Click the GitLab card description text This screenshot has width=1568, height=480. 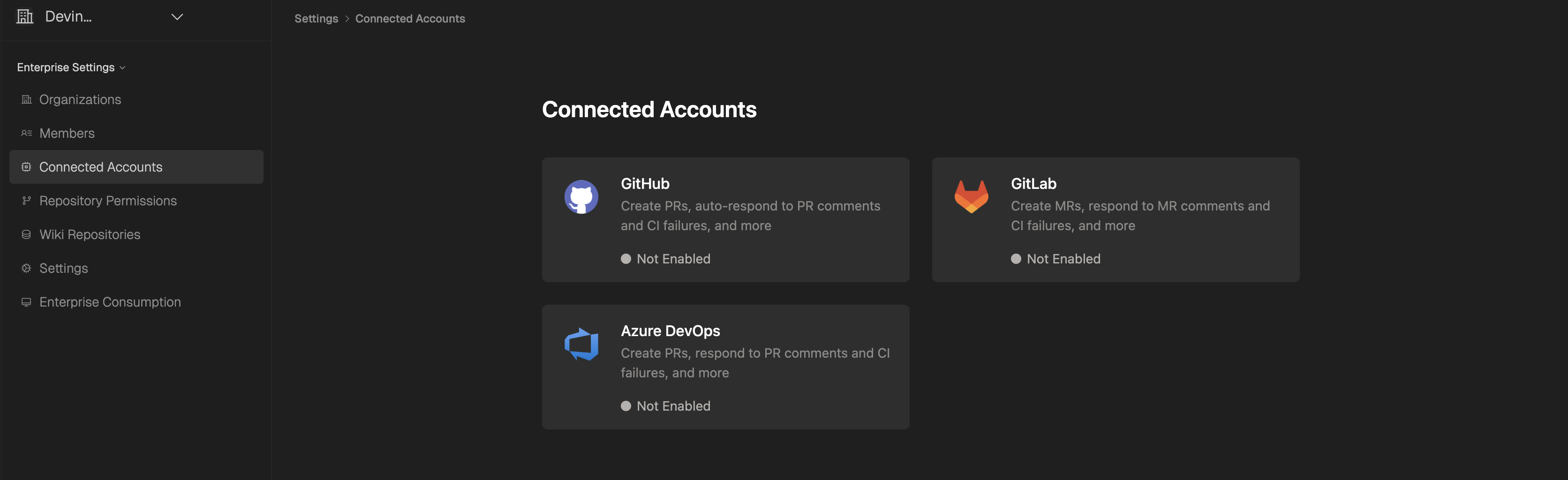tap(1140, 216)
